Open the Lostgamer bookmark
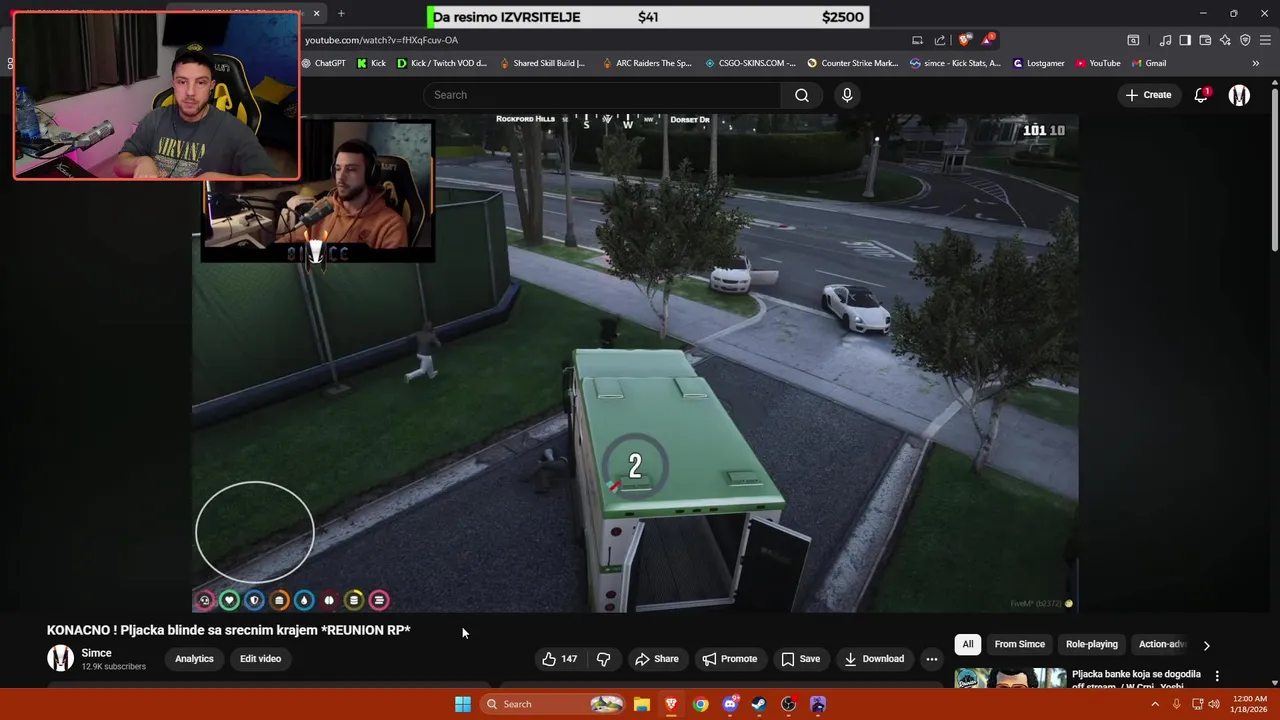Image resolution: width=1280 pixels, height=720 pixels. point(1039,63)
